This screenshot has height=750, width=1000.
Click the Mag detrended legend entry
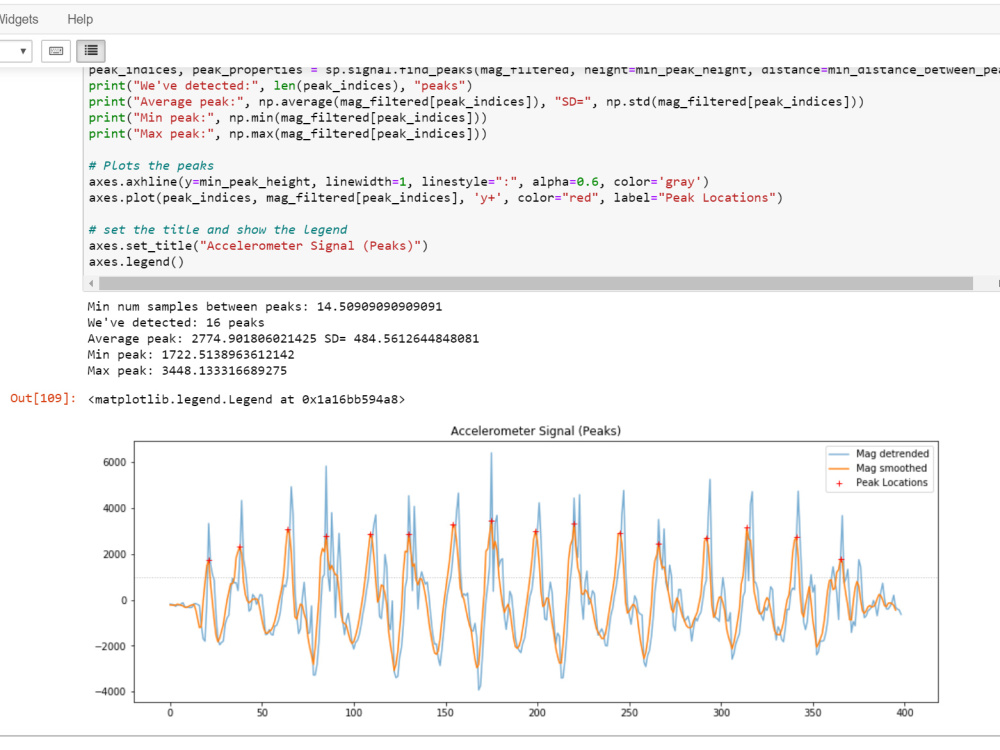tap(898, 453)
